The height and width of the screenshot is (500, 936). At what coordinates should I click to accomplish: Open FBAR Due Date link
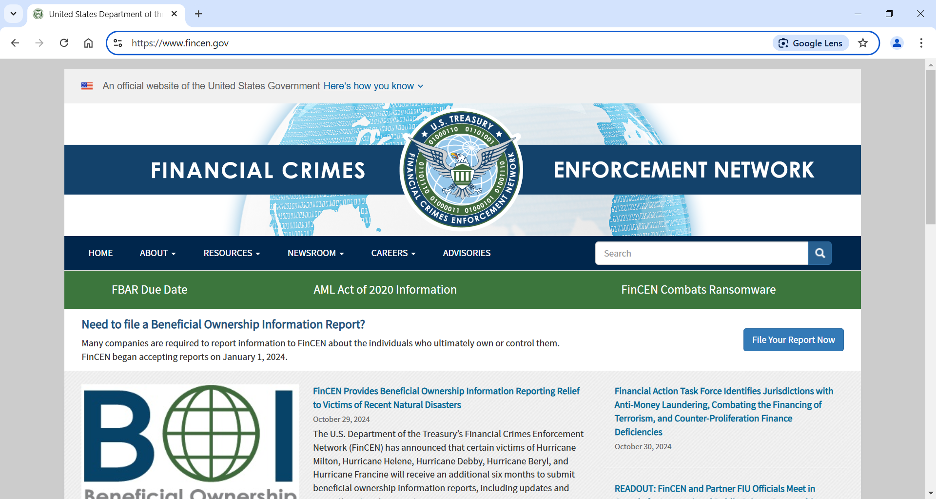[x=149, y=290]
